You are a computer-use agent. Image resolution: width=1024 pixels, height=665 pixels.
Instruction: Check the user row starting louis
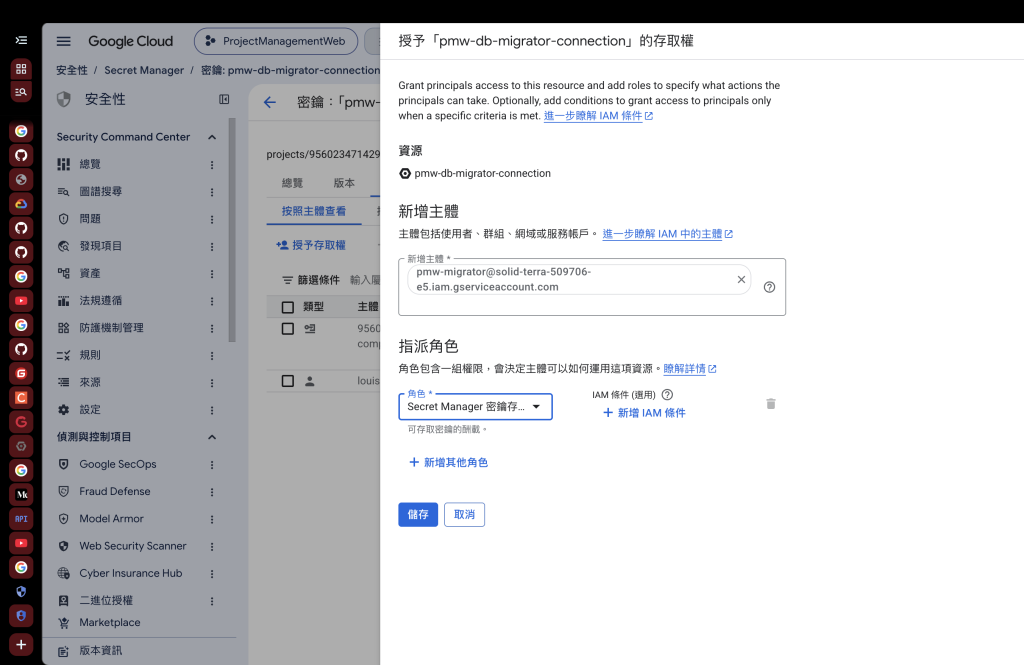tap(287, 381)
